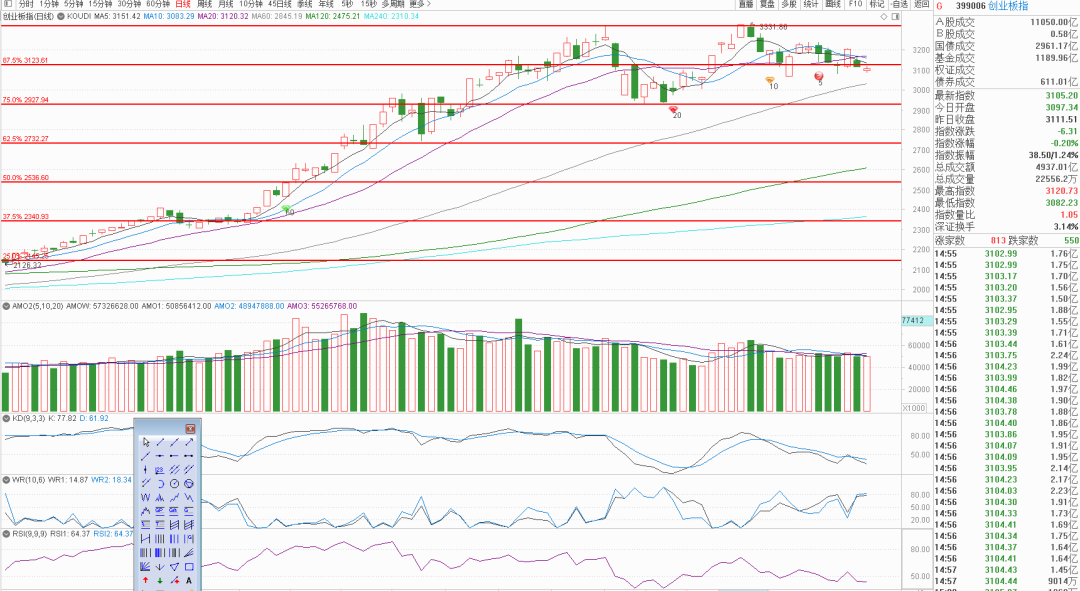Select the 45日线 period tab
The image size is (1080, 591).
tap(280, 4)
